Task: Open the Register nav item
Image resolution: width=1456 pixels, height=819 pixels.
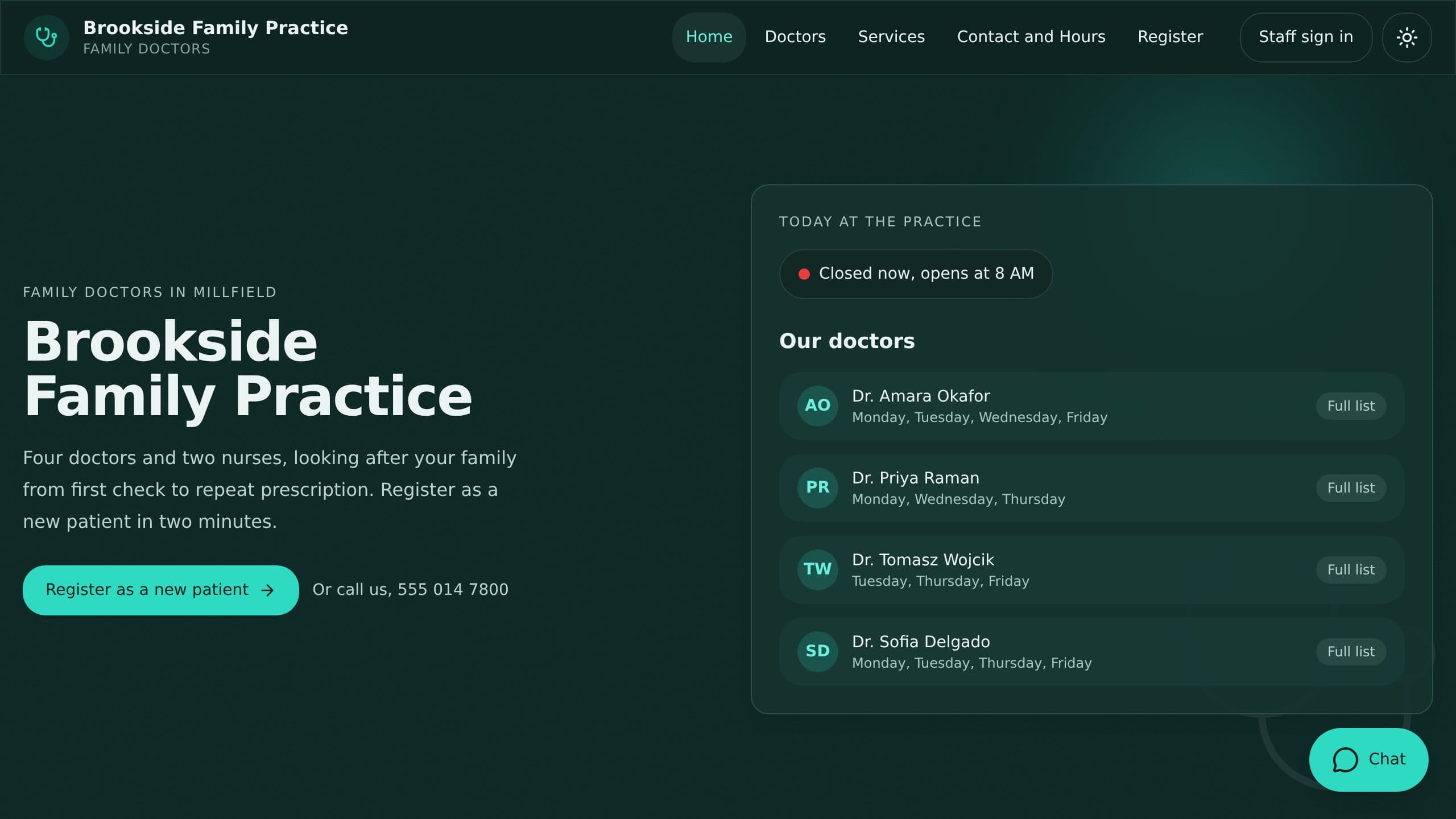Action: (1170, 37)
